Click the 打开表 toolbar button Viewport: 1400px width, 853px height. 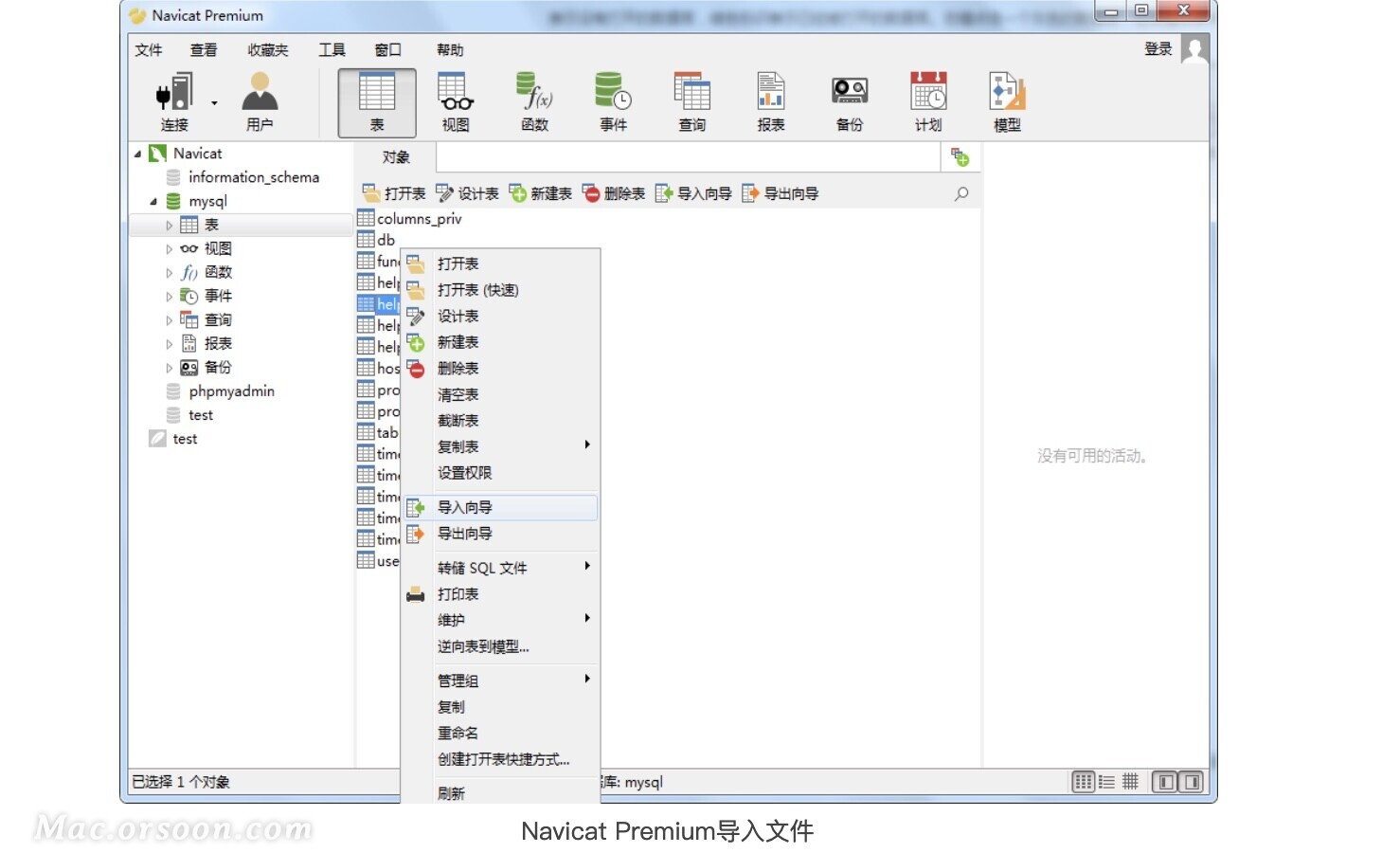tap(394, 193)
